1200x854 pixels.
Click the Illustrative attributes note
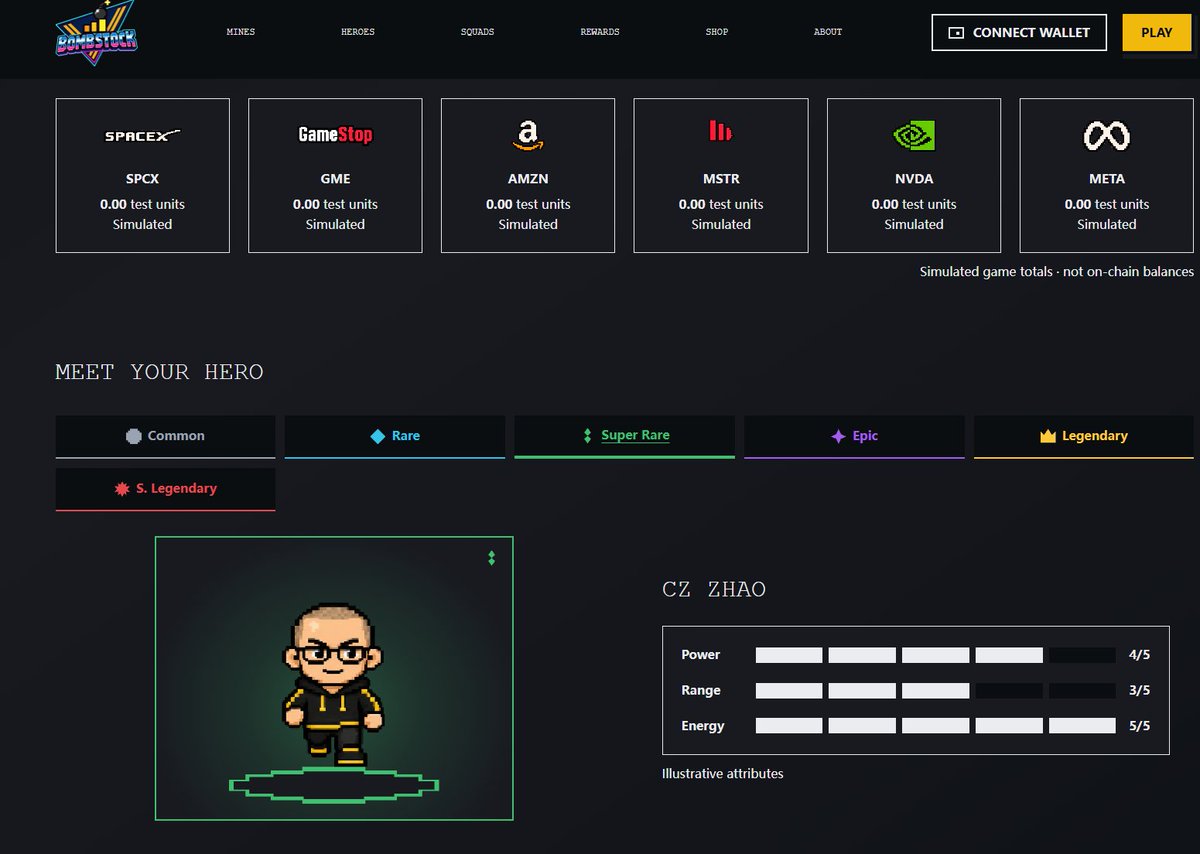coord(723,773)
